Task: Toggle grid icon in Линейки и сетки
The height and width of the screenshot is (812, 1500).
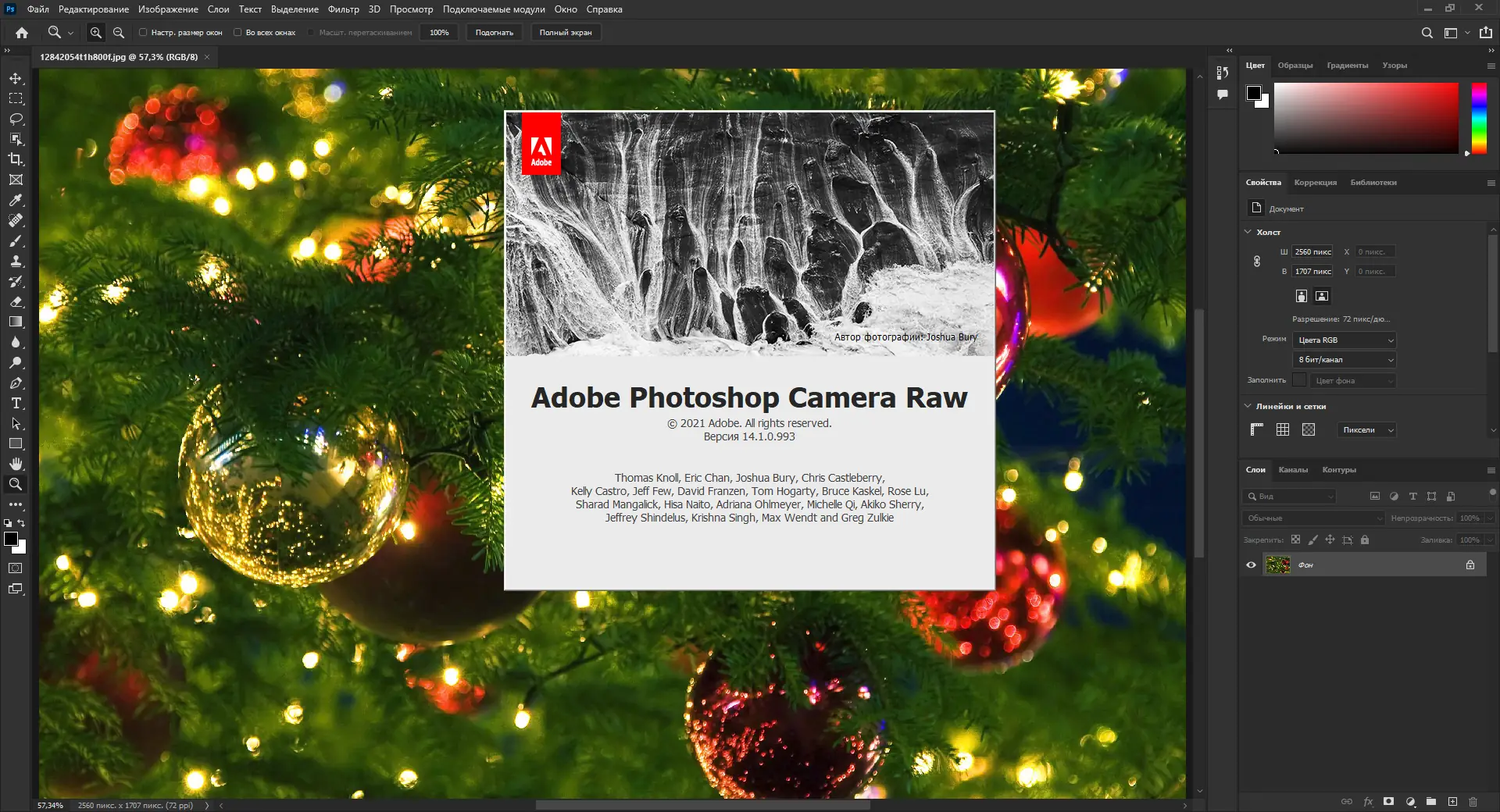Action: click(1283, 429)
